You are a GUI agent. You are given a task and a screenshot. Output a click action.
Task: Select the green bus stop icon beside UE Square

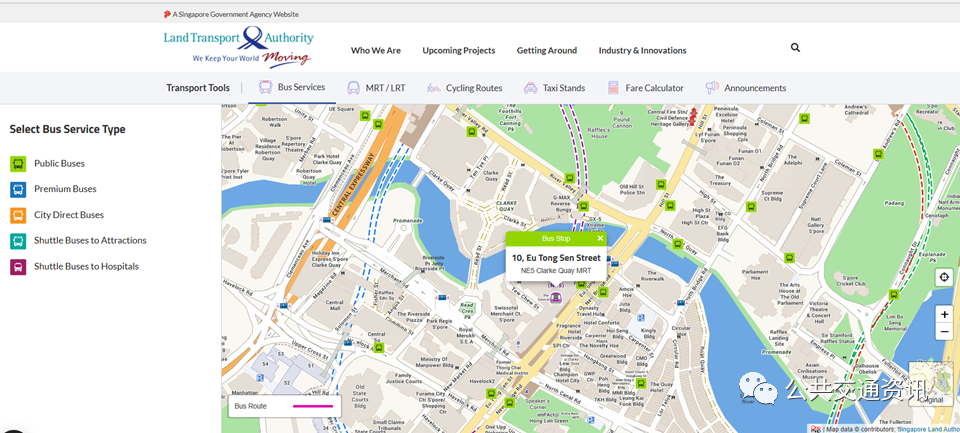[x=366, y=115]
